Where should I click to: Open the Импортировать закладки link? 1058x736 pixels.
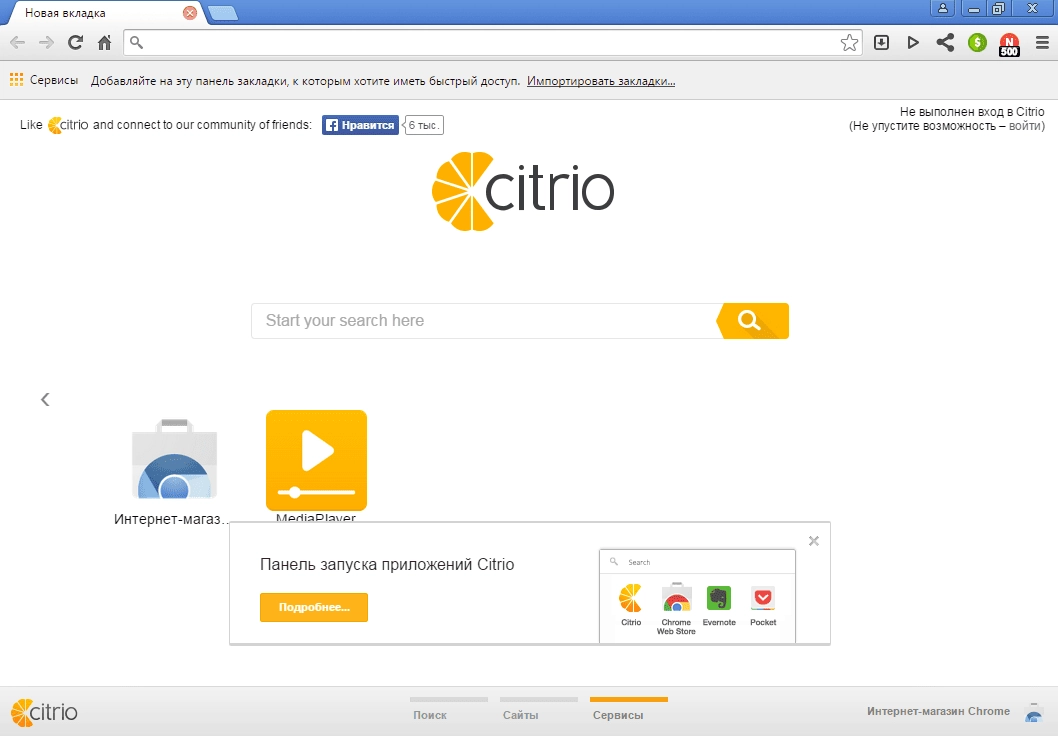[601, 81]
